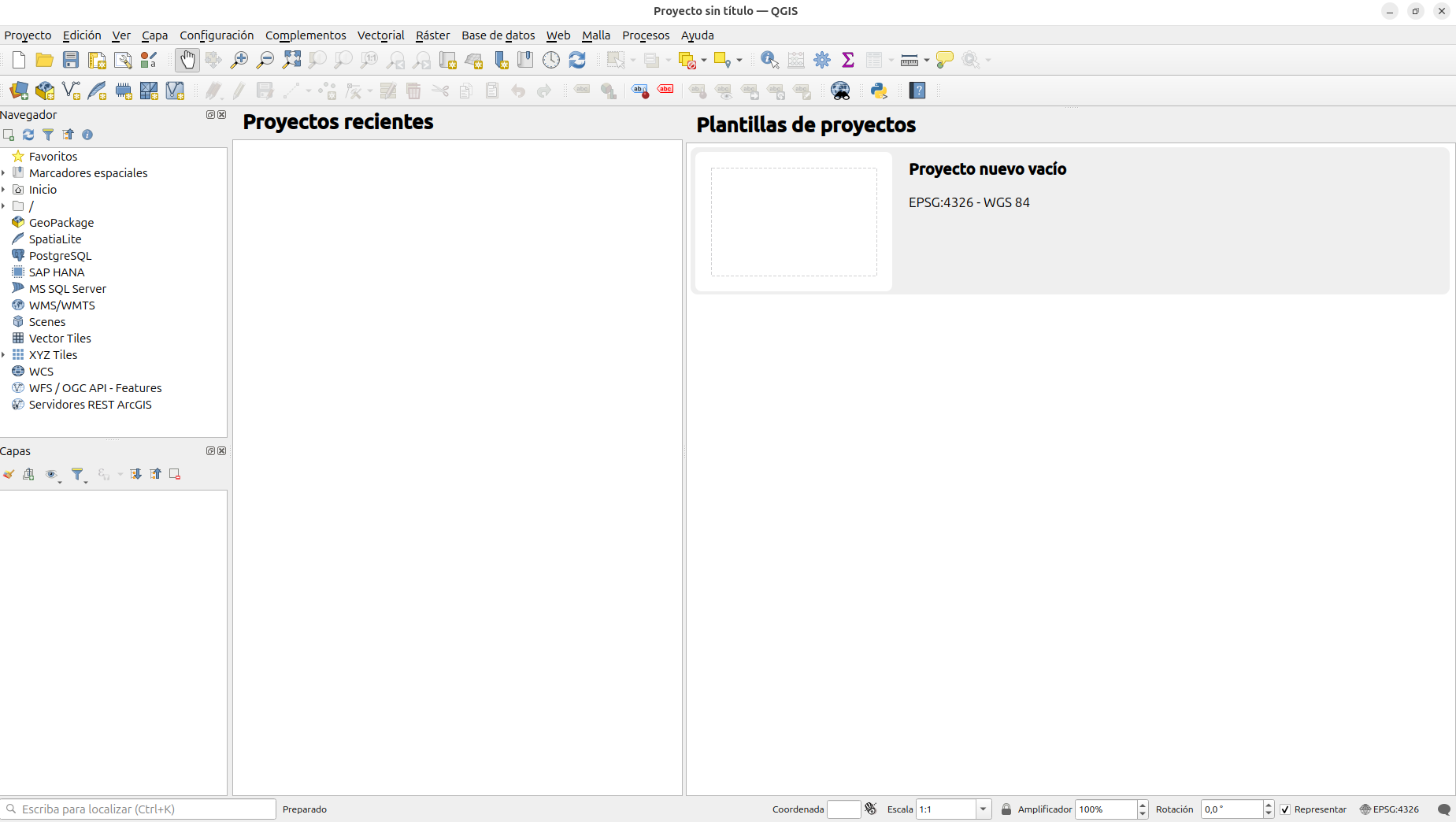Image resolution: width=1456 pixels, height=822 pixels.
Task: Toggle the scale lock icon
Action: click(x=1006, y=809)
